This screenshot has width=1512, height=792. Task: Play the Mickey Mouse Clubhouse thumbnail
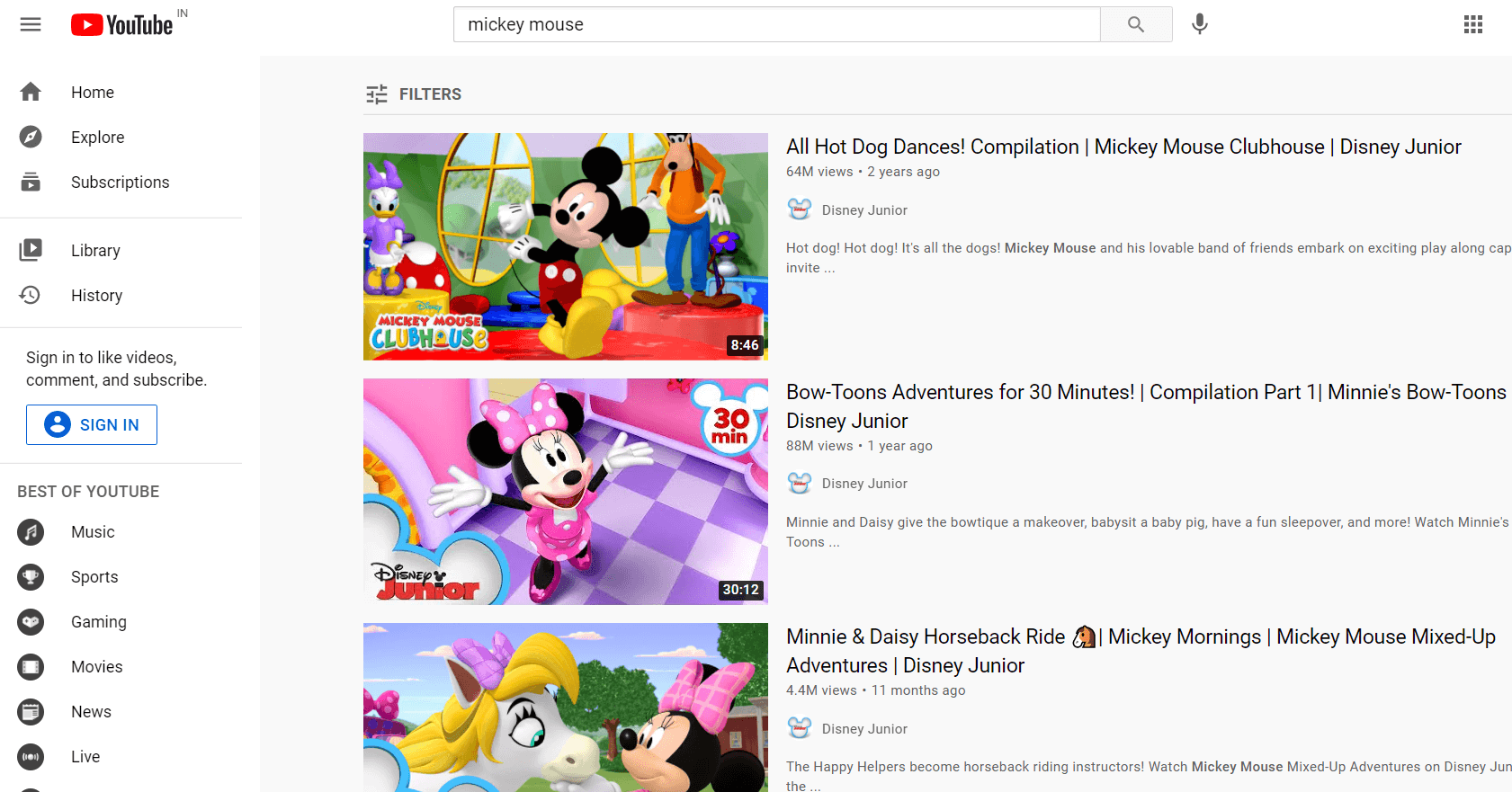click(x=566, y=246)
